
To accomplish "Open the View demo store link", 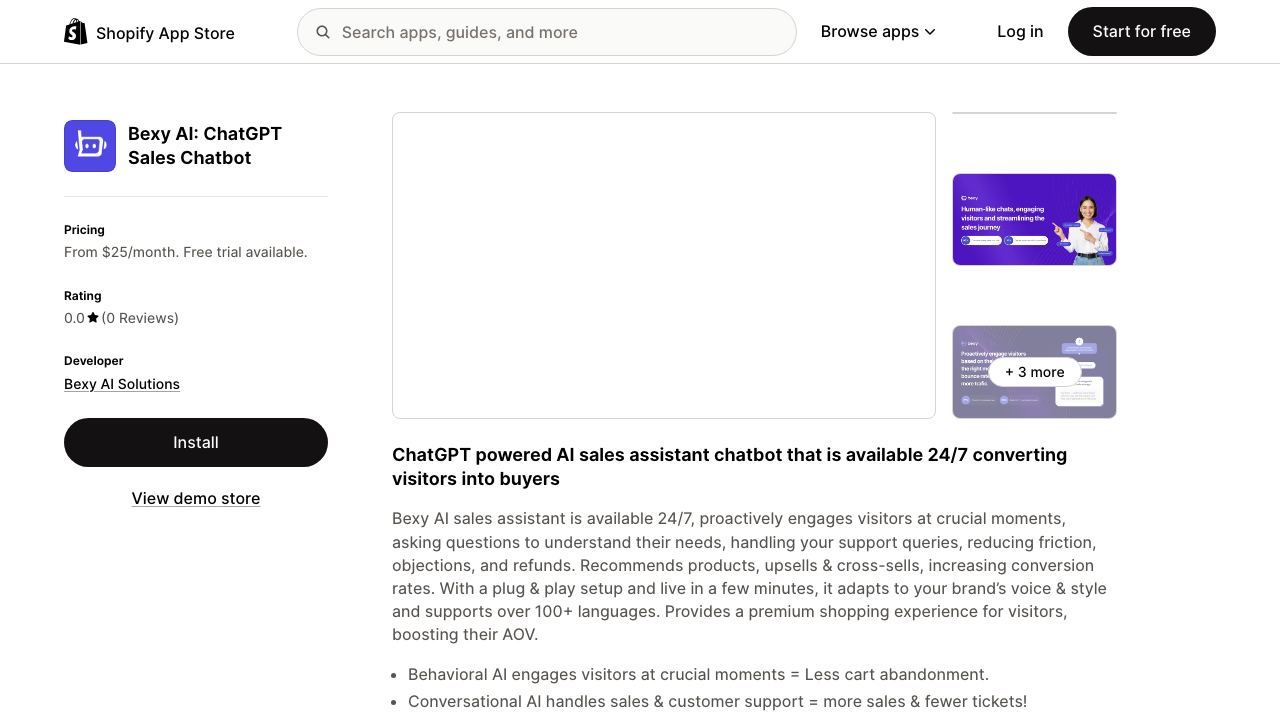I will [196, 498].
